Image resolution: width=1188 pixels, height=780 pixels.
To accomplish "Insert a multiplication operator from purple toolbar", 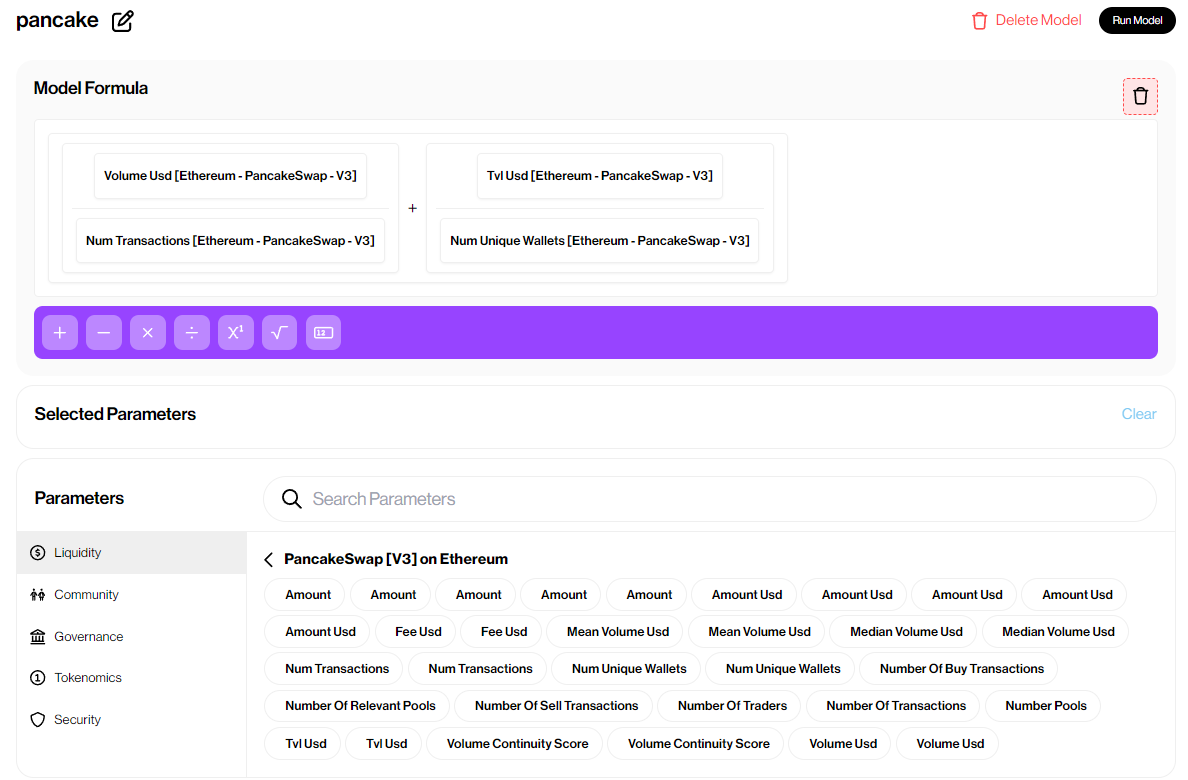I will coord(148,333).
